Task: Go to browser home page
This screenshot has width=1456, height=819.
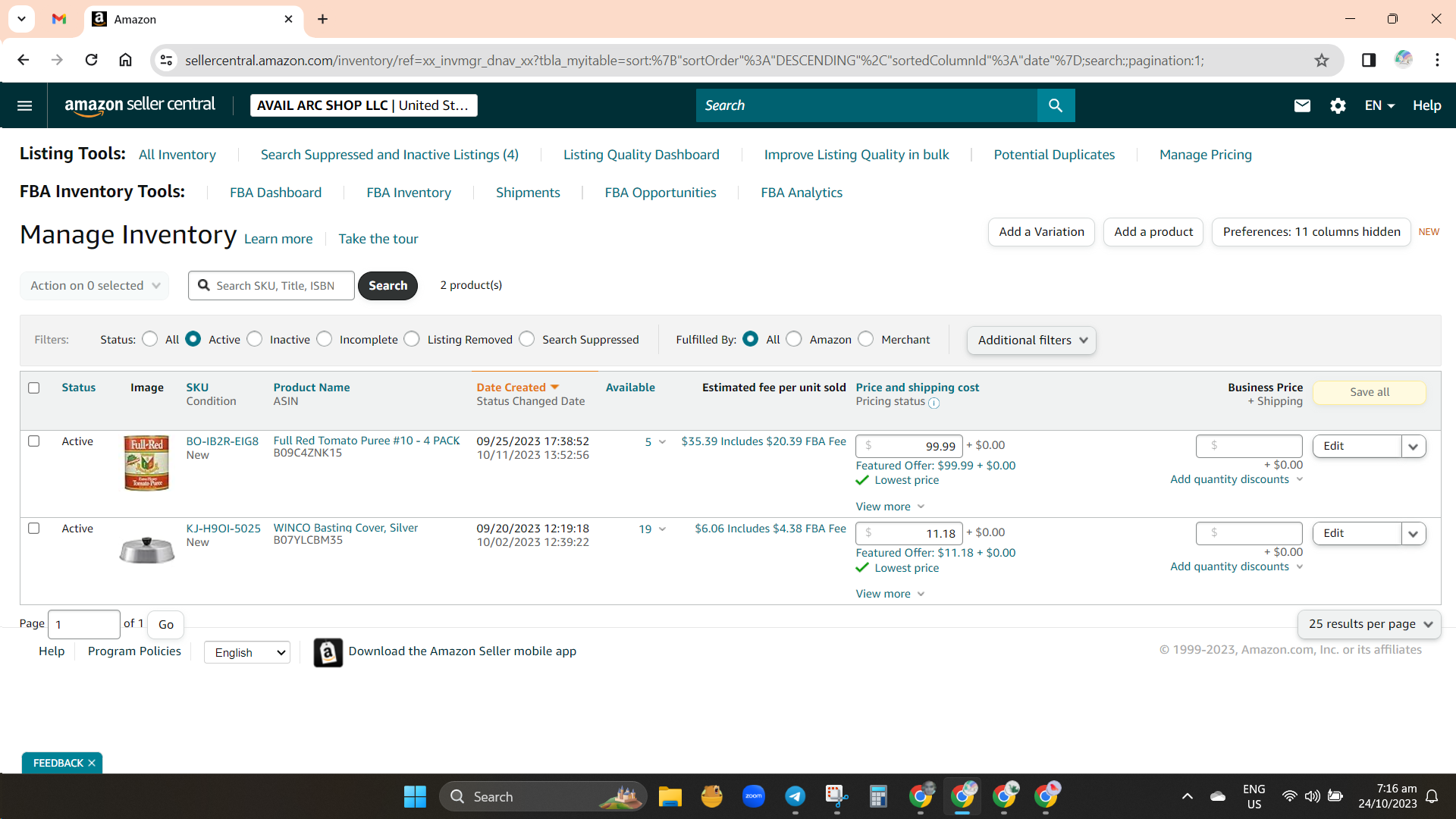Action: pyautogui.click(x=126, y=60)
